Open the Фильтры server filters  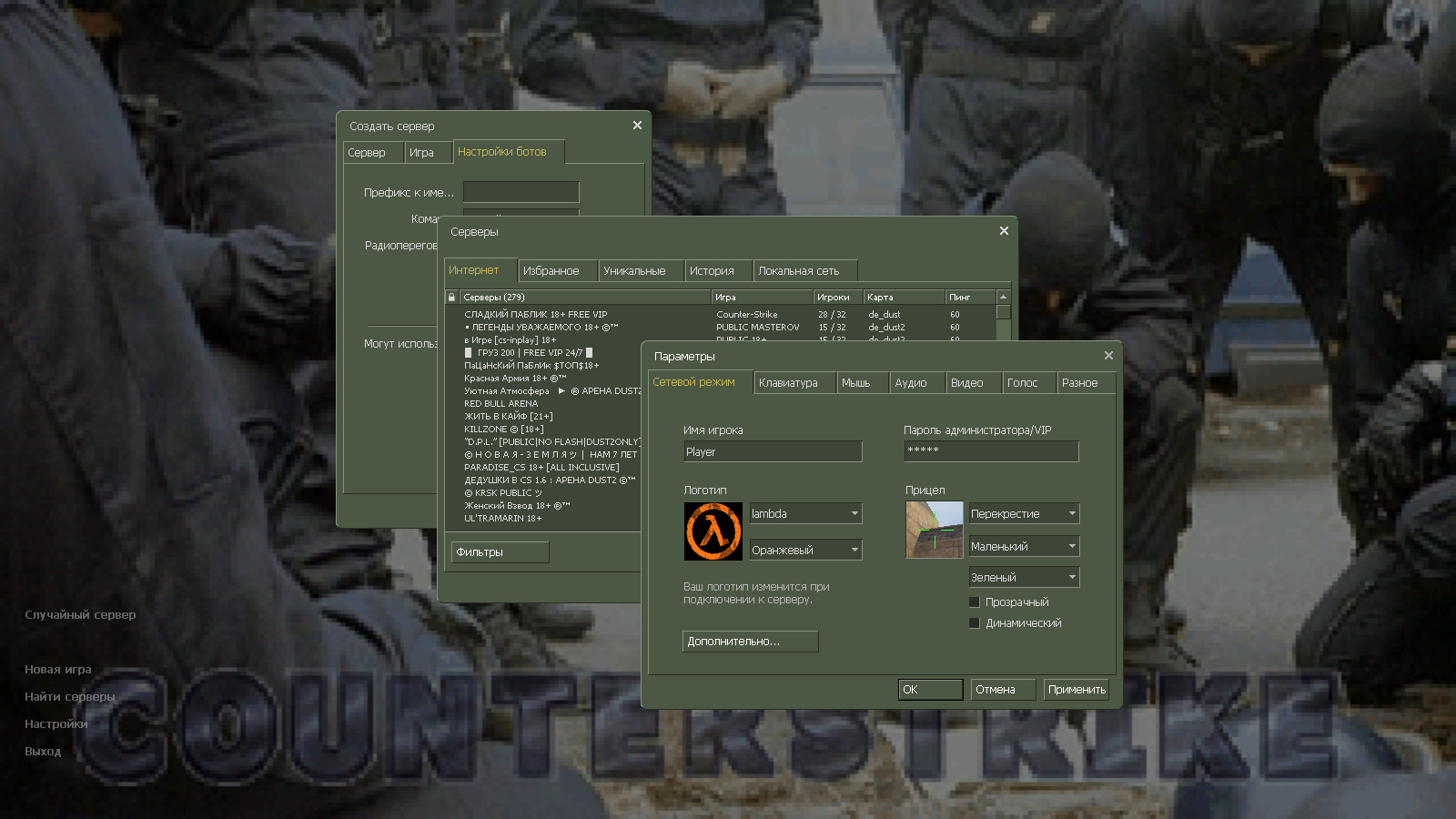[499, 551]
